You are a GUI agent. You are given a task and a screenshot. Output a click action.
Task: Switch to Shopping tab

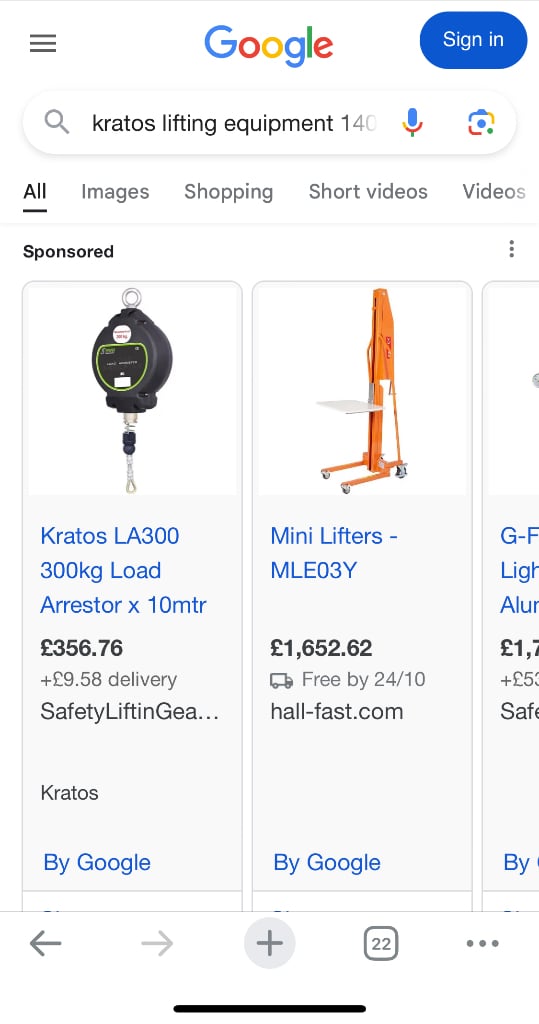[229, 192]
